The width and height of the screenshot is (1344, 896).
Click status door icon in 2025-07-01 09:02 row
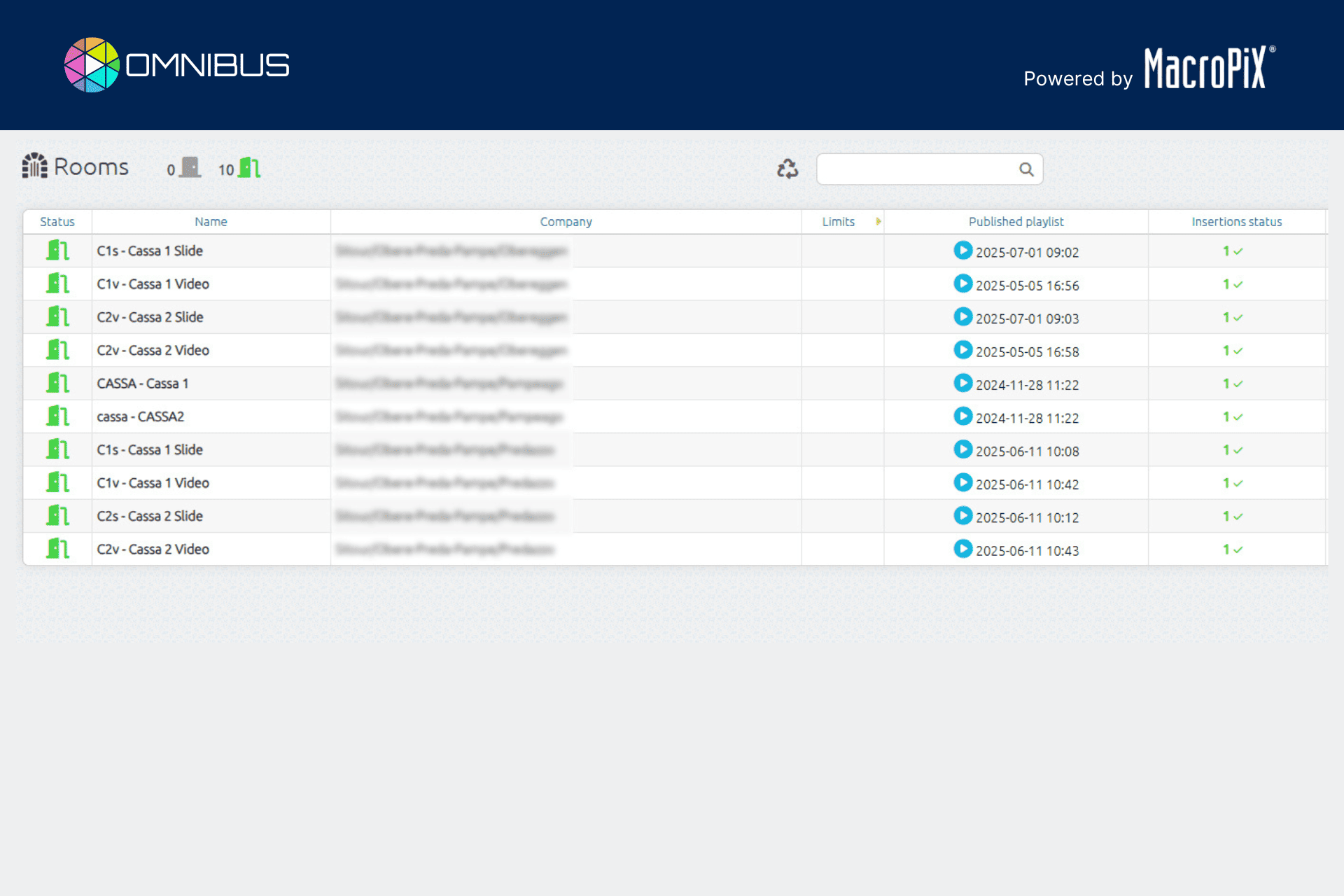tap(57, 250)
